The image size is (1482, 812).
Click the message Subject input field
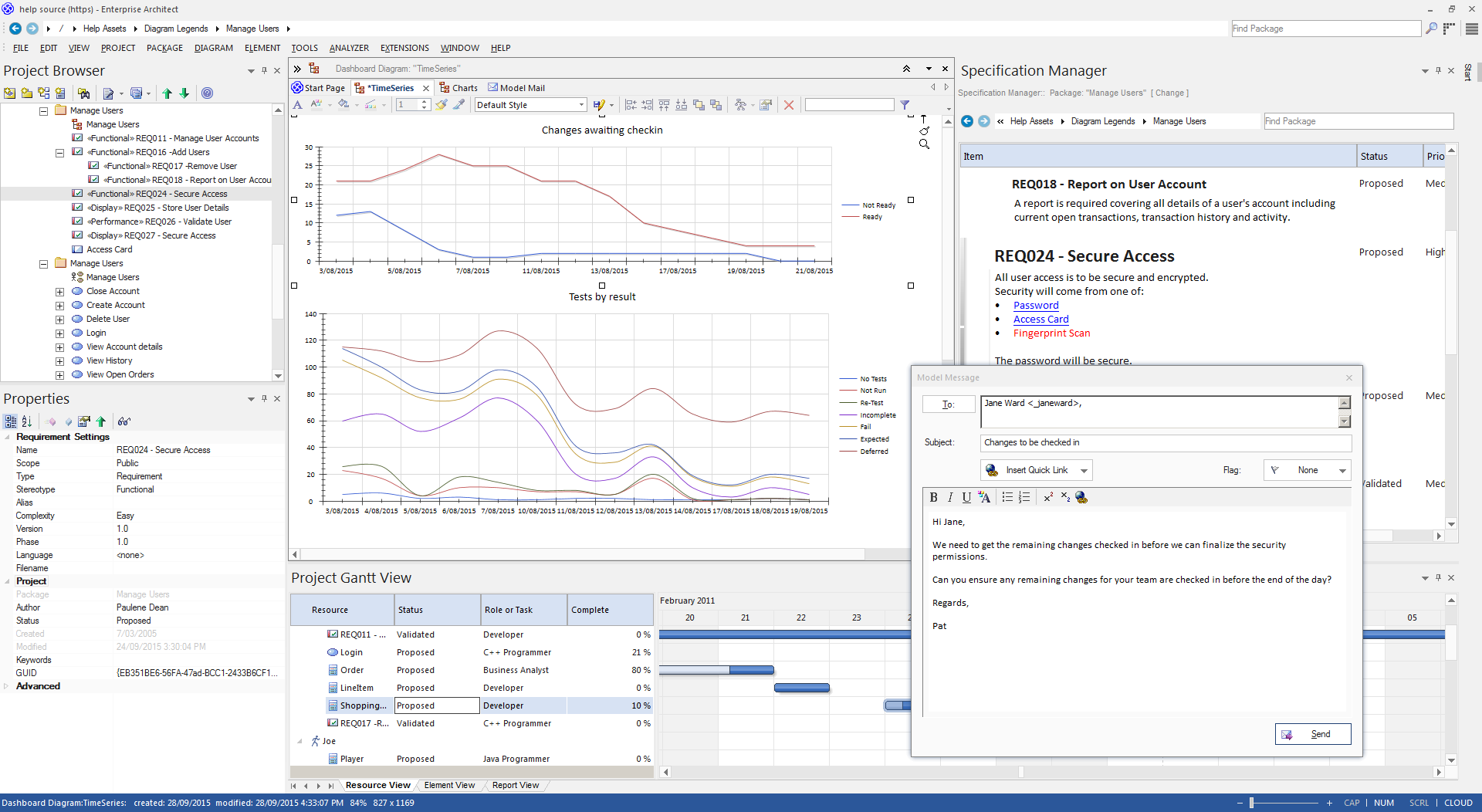click(x=1165, y=443)
